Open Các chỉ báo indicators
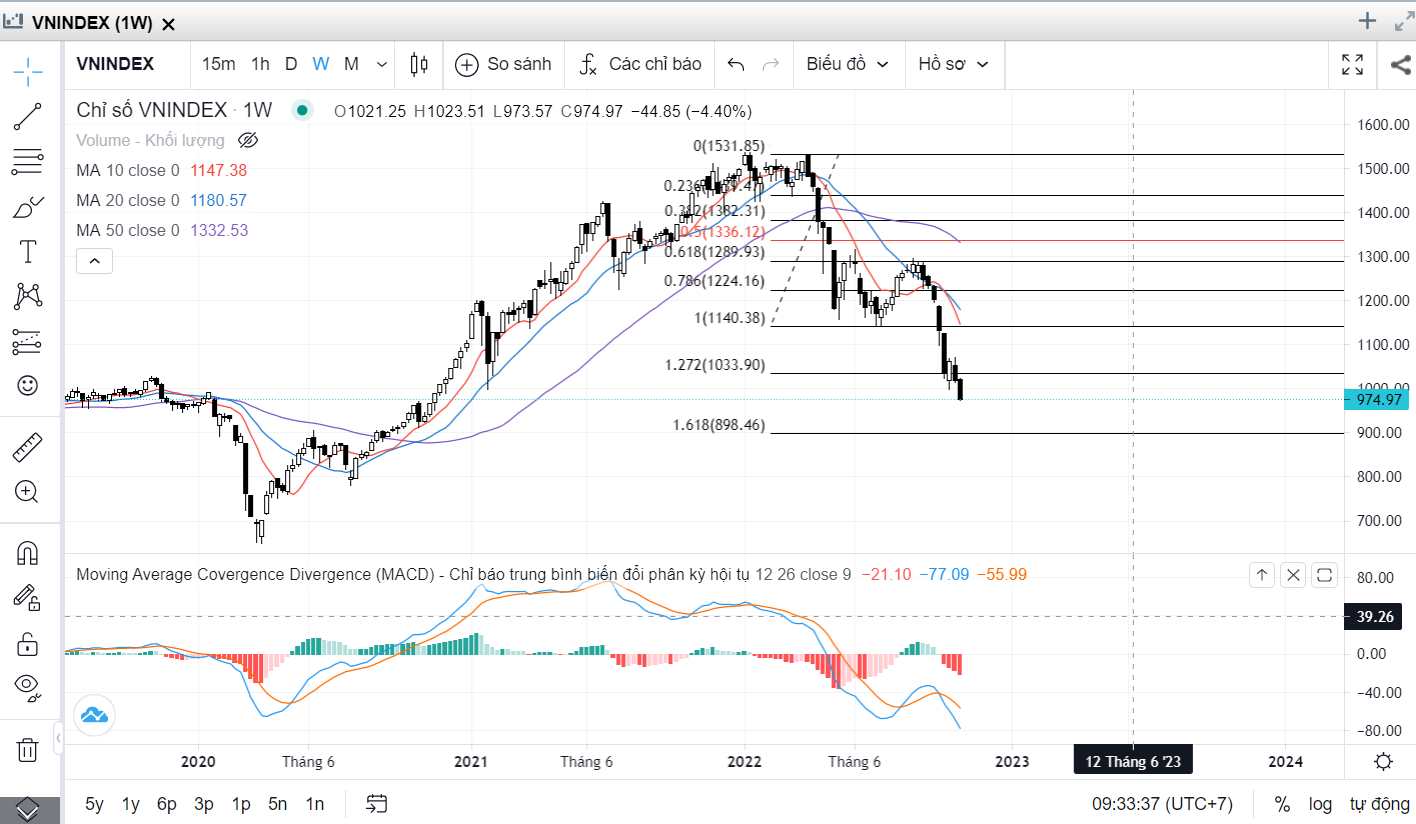This screenshot has width=1416, height=824. coord(641,65)
